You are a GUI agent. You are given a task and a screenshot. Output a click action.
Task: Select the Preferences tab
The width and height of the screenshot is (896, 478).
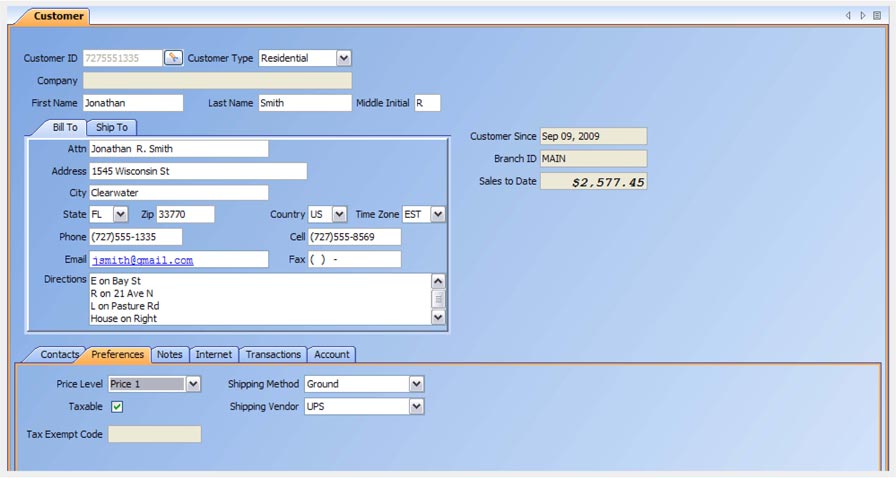pos(117,354)
